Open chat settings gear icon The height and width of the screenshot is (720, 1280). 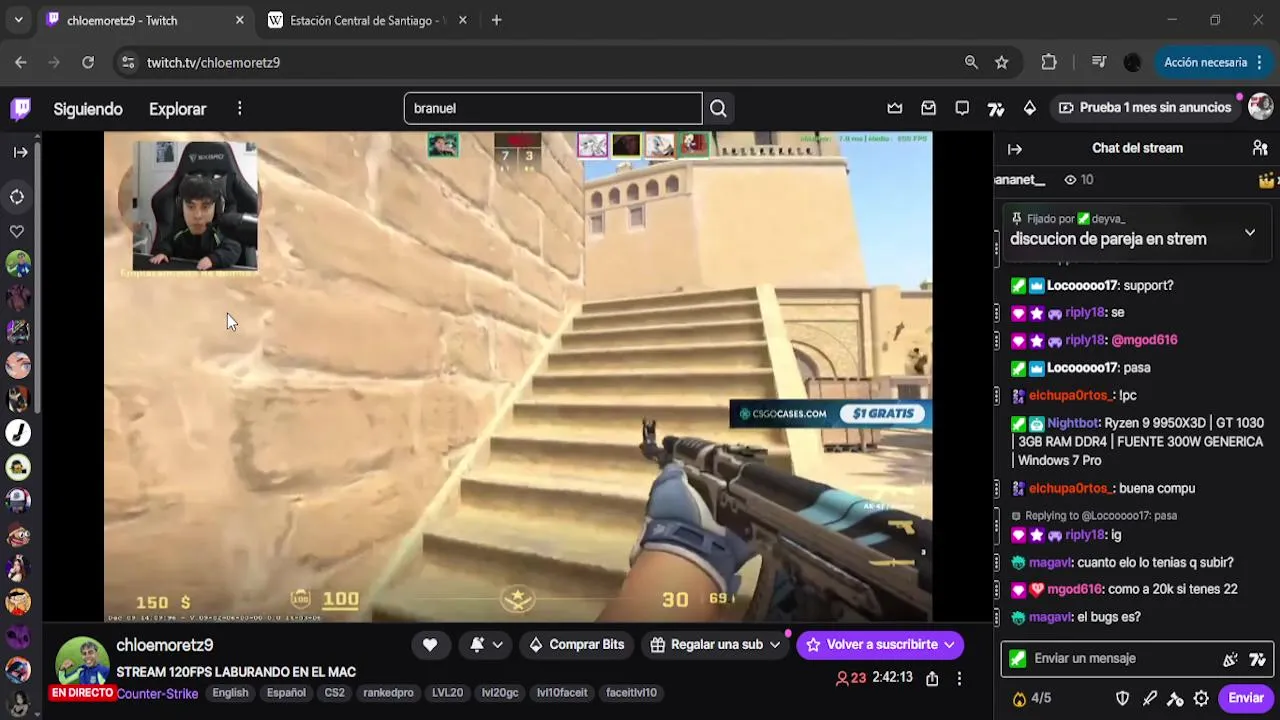1201,698
